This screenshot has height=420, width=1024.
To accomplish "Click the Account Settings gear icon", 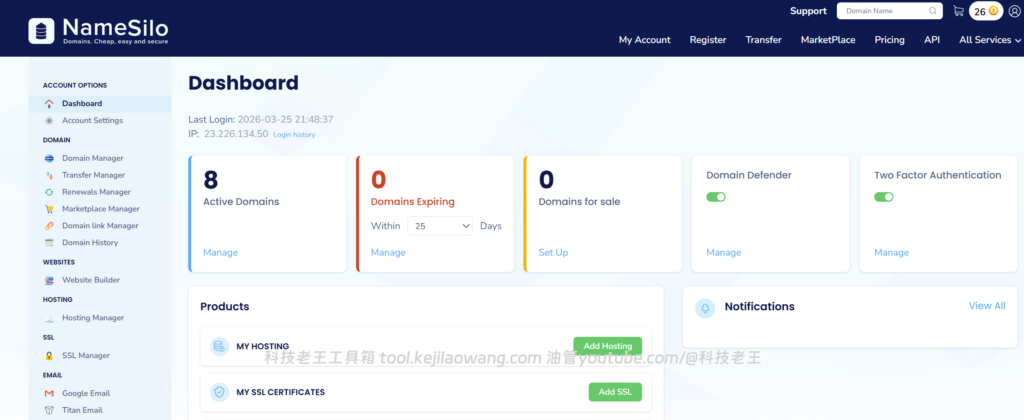I will (49, 121).
